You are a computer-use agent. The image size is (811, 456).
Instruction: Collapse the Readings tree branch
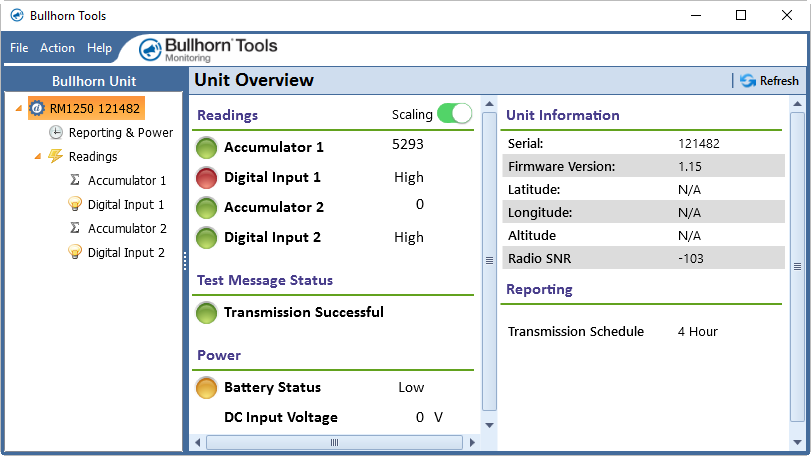tap(37, 157)
